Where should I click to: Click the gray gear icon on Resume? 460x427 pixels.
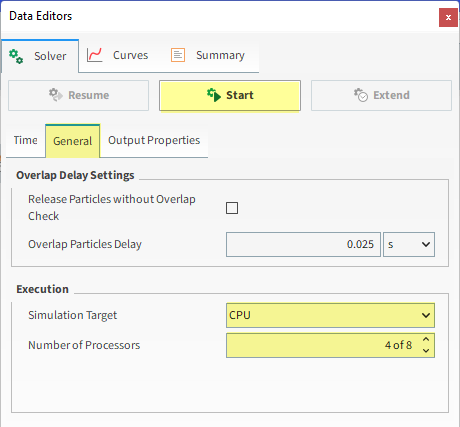click(x=56, y=95)
